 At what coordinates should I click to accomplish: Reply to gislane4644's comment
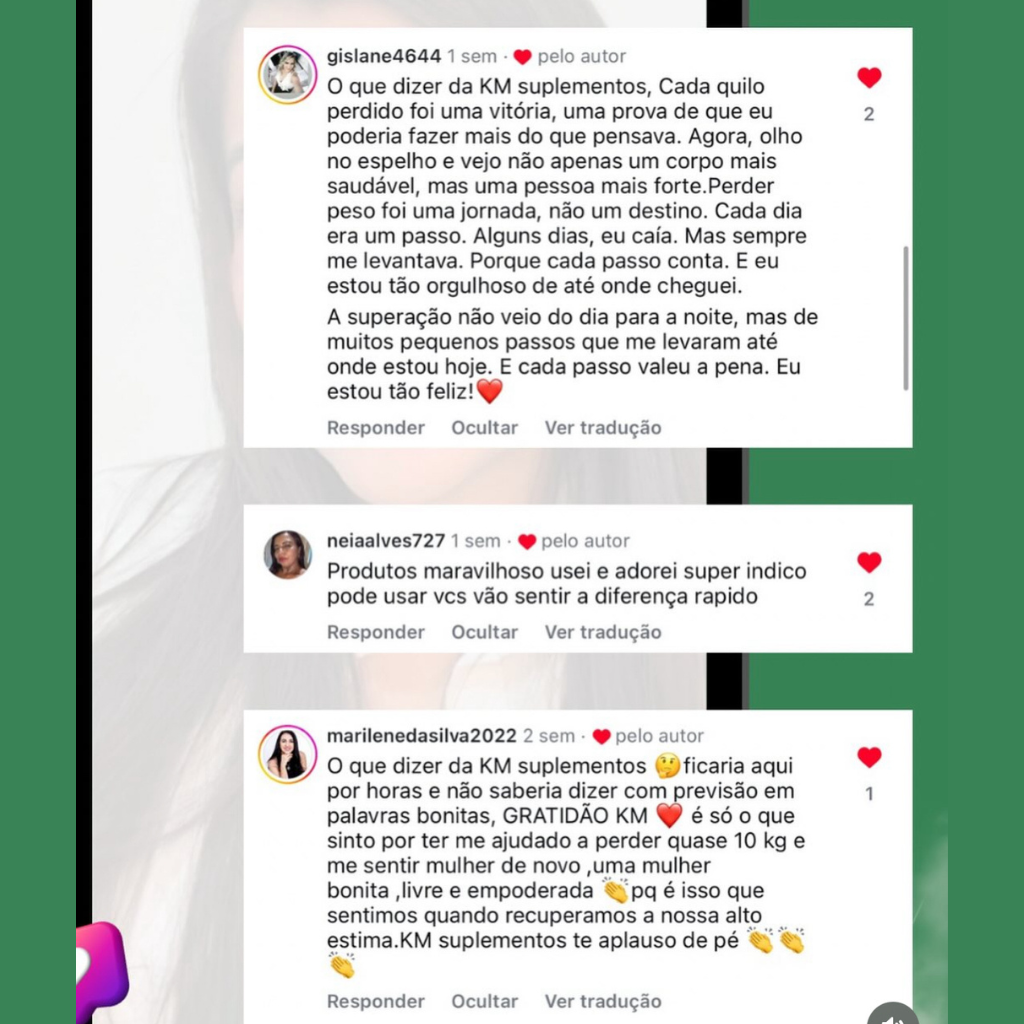click(376, 428)
